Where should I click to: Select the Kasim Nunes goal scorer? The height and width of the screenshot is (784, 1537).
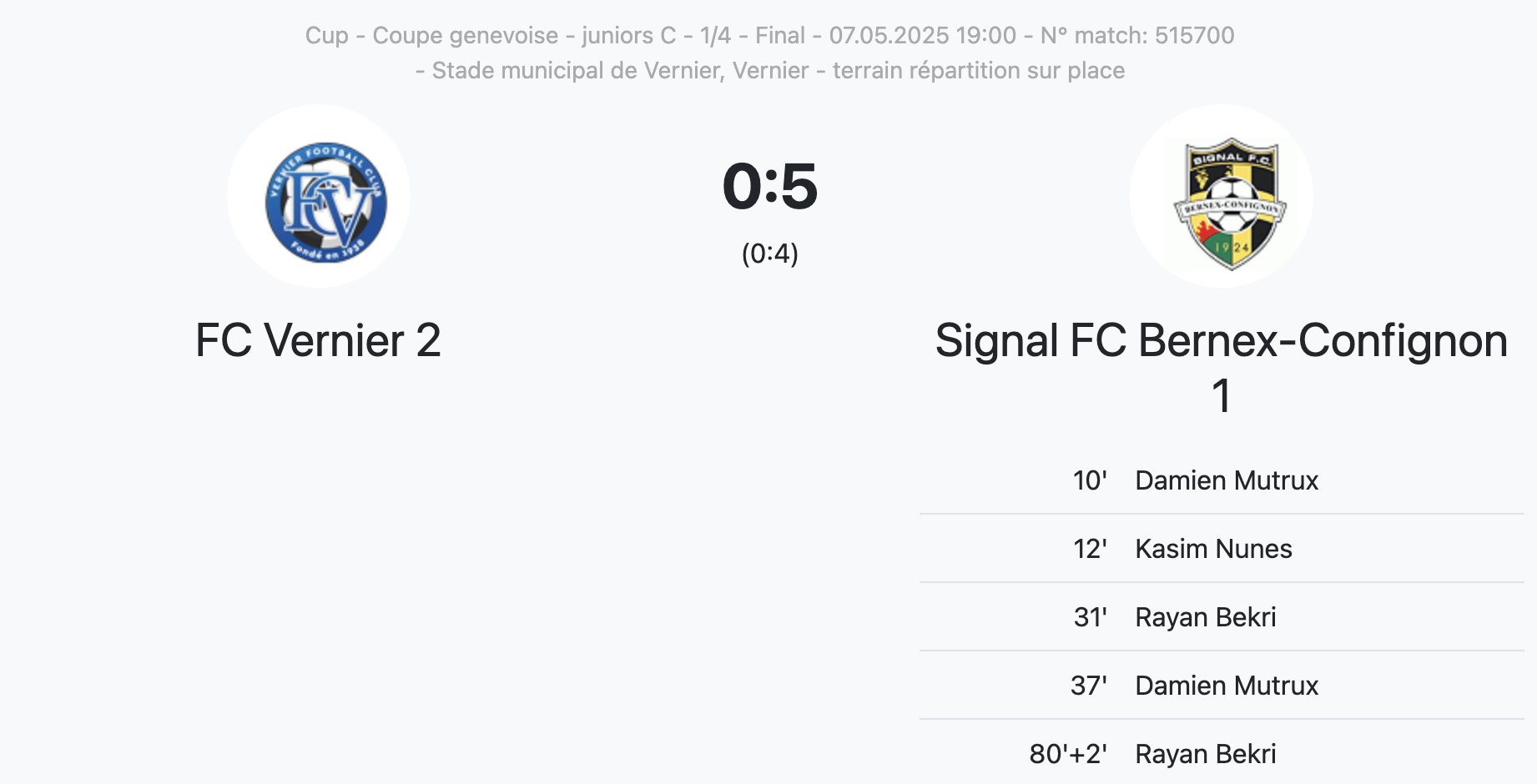pos(1213,550)
